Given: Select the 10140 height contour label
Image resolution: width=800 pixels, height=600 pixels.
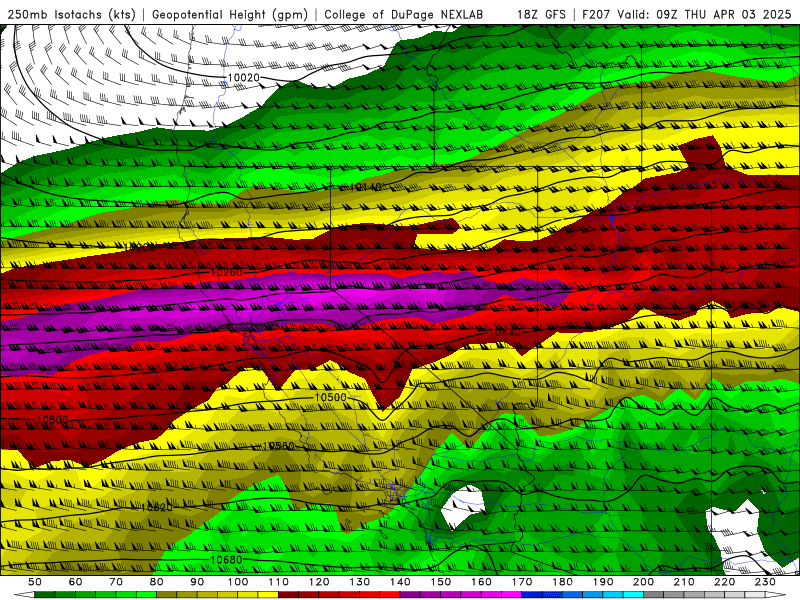Looking at the screenshot, I should tap(365, 187).
